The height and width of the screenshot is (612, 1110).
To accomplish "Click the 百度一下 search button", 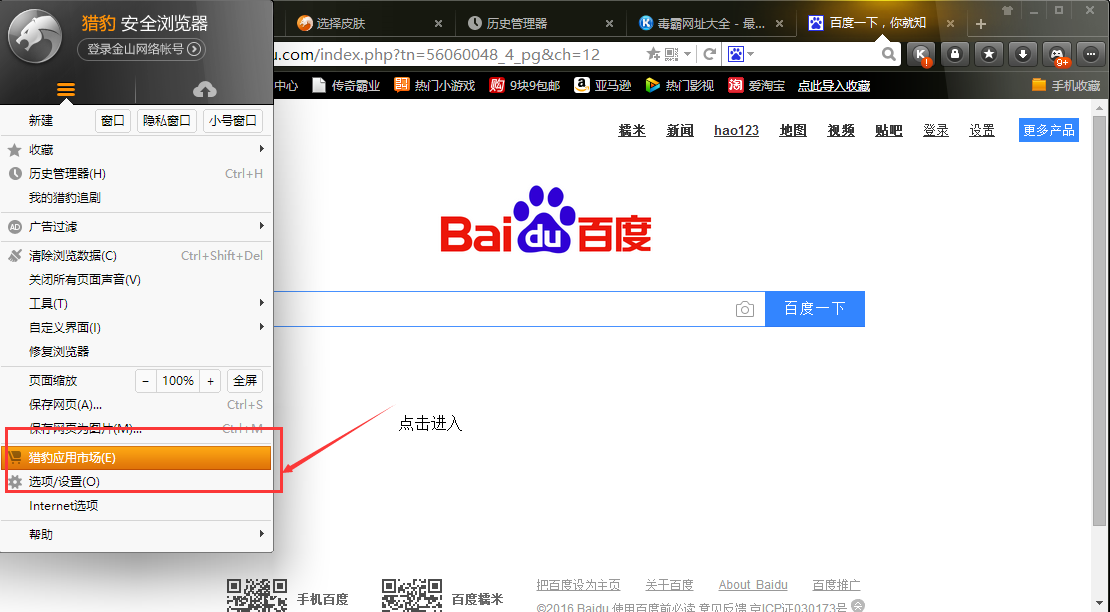I will 814,309.
